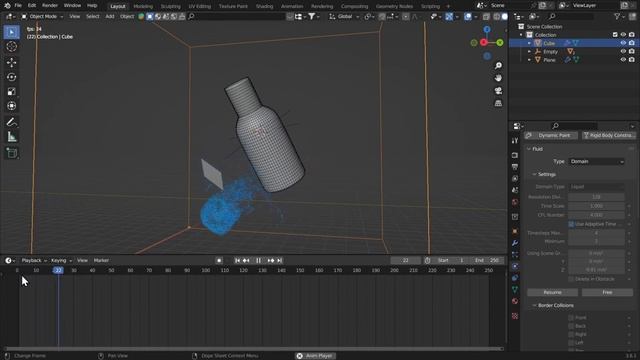Screen dimensions: 640x360
Task: Open the Object Data properties tab
Action: pyautogui.click(x=515, y=289)
